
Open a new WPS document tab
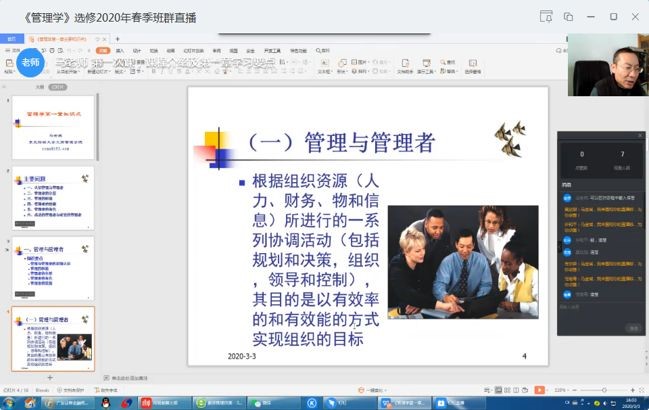coord(117,39)
